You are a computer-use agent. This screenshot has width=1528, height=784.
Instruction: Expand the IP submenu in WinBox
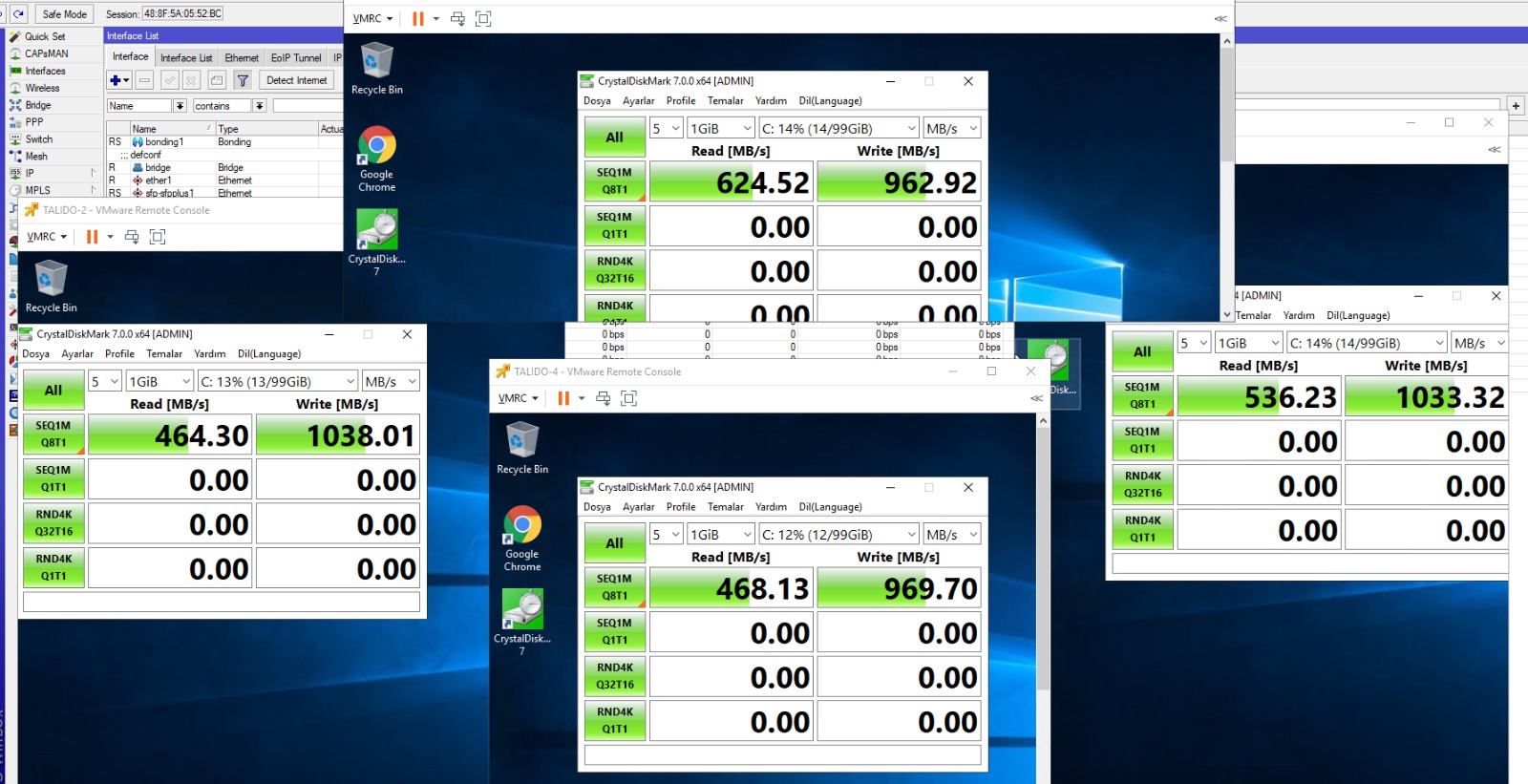[53, 173]
